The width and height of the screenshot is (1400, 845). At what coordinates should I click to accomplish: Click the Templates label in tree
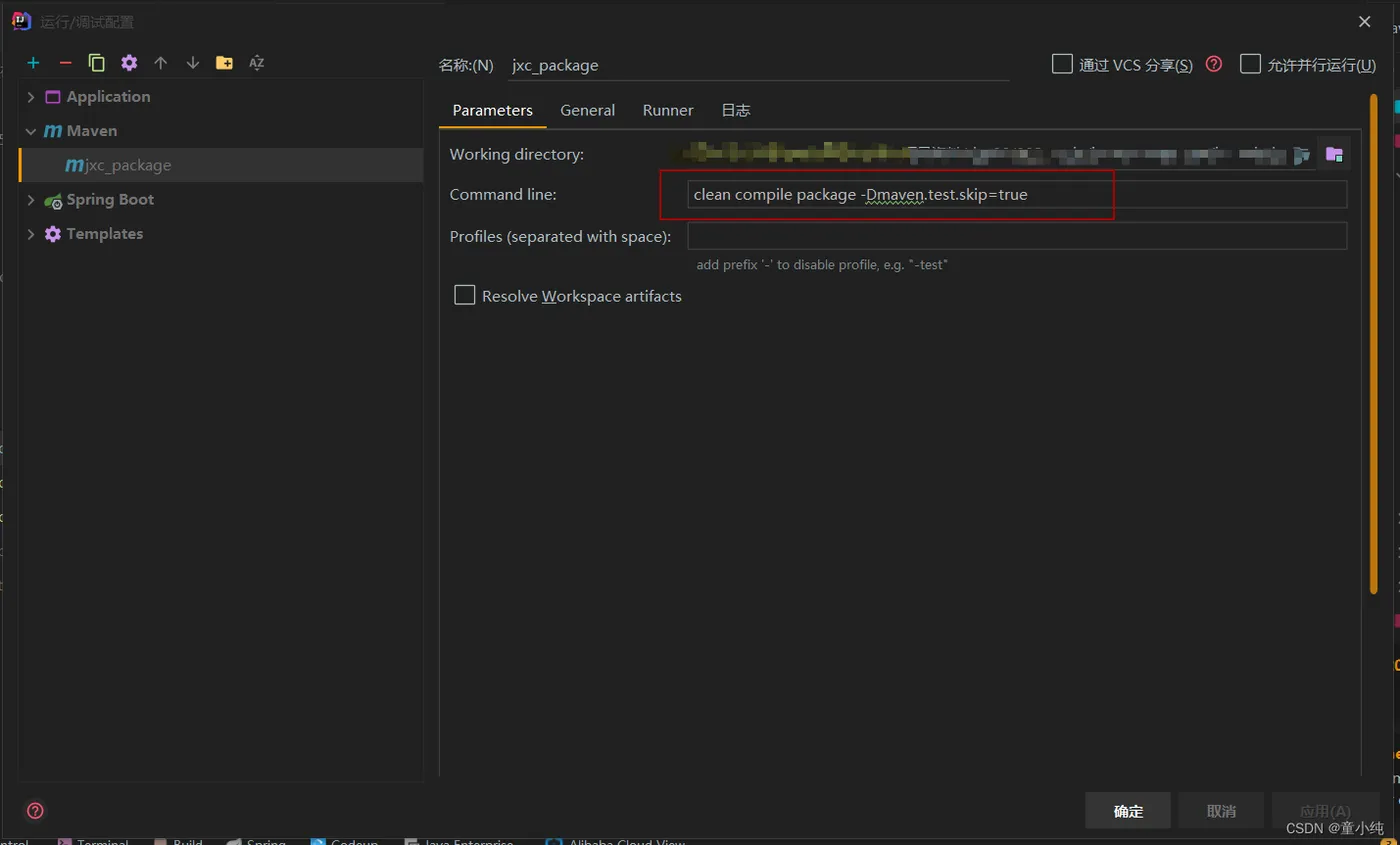click(x=105, y=234)
